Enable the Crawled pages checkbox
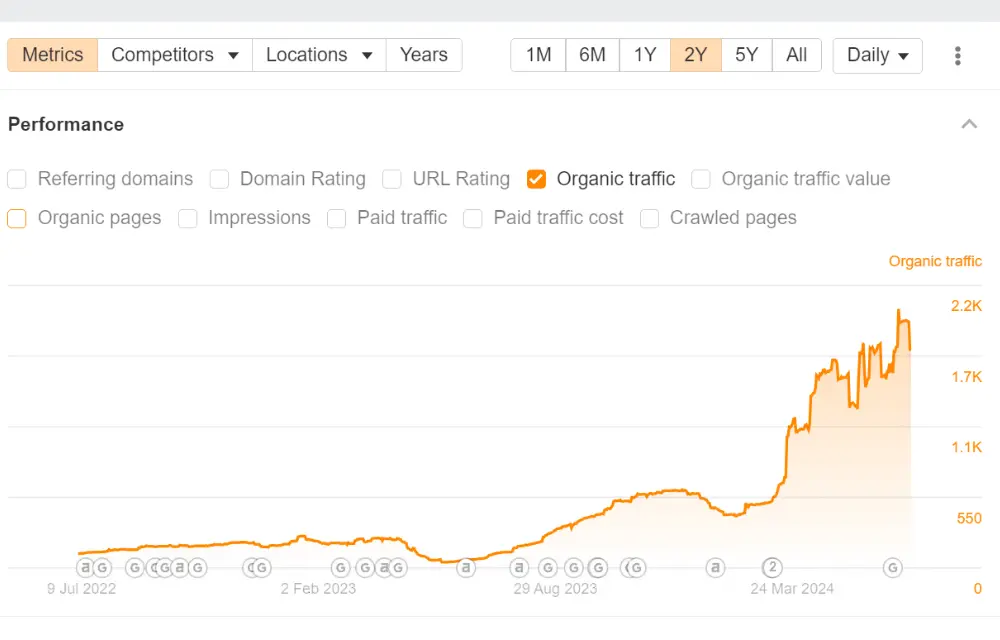This screenshot has width=1000, height=640. [x=650, y=218]
